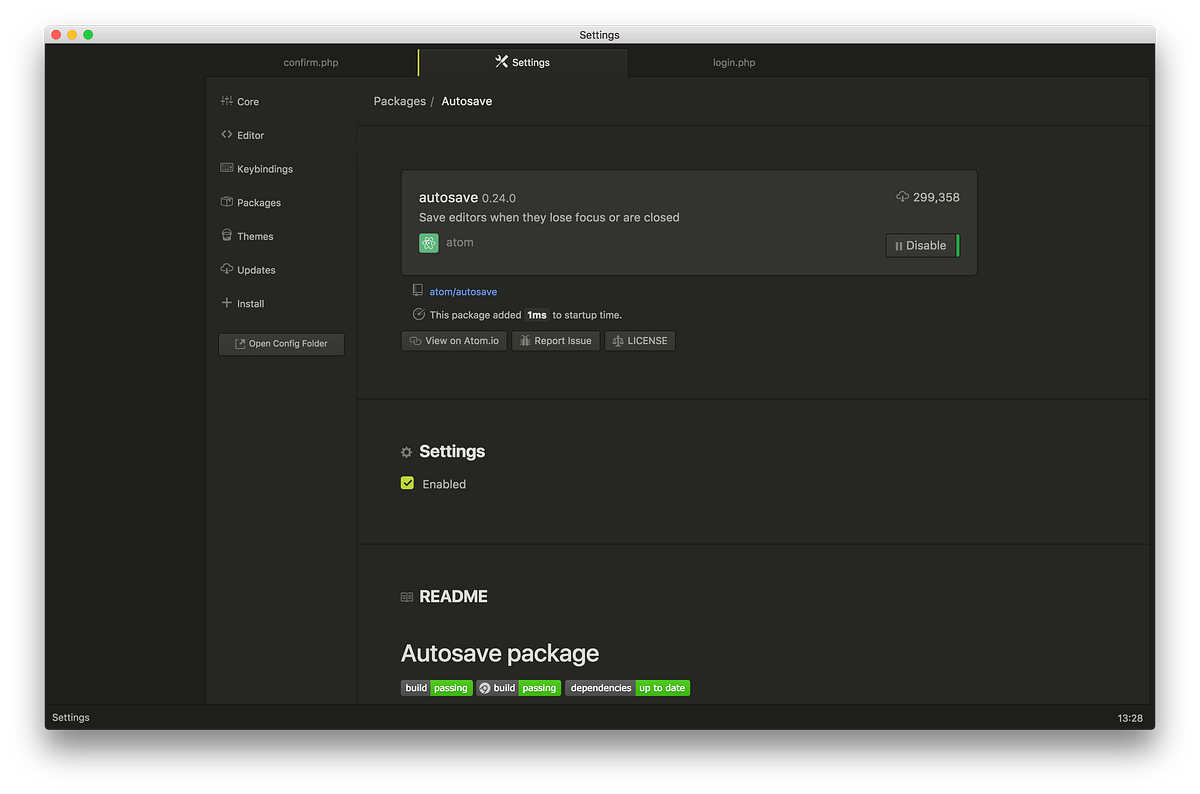Click the 0.24.0 version number
The height and width of the screenshot is (794, 1200).
[499, 198]
